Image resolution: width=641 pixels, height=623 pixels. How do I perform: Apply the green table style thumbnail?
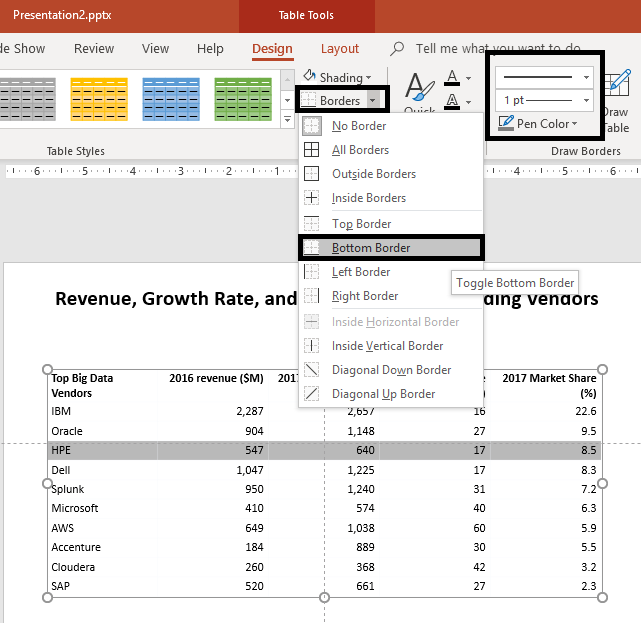pyautogui.click(x=243, y=99)
